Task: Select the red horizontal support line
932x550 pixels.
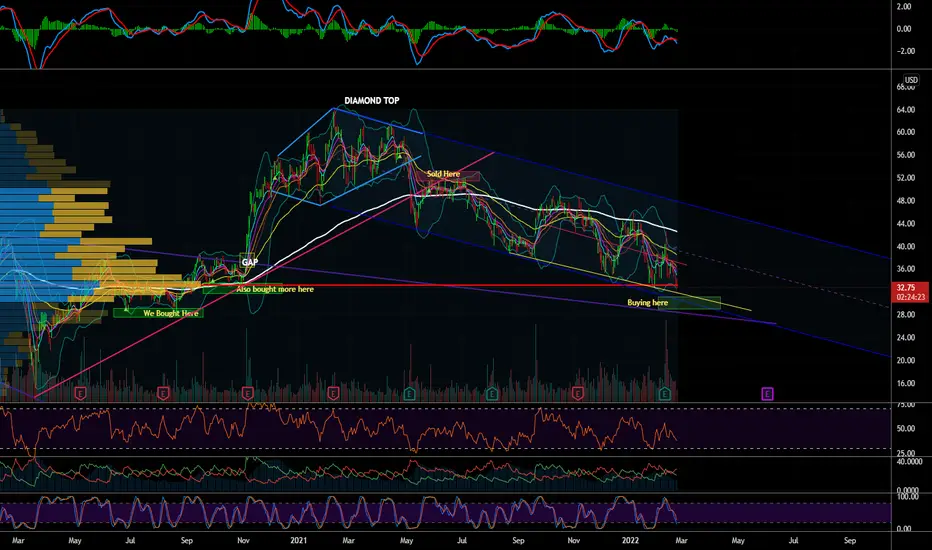Action: pyautogui.click(x=458, y=286)
